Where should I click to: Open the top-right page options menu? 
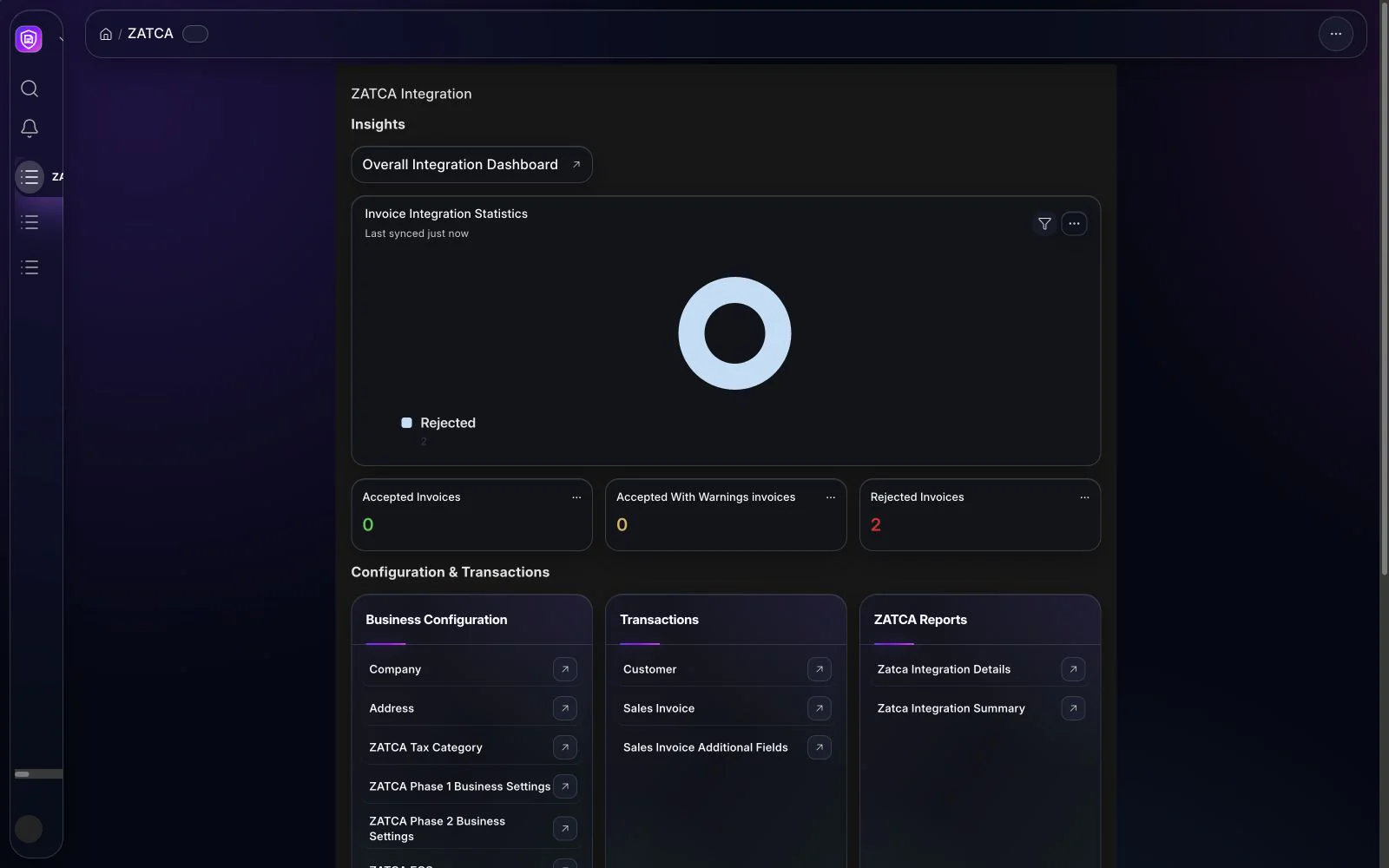click(1336, 34)
